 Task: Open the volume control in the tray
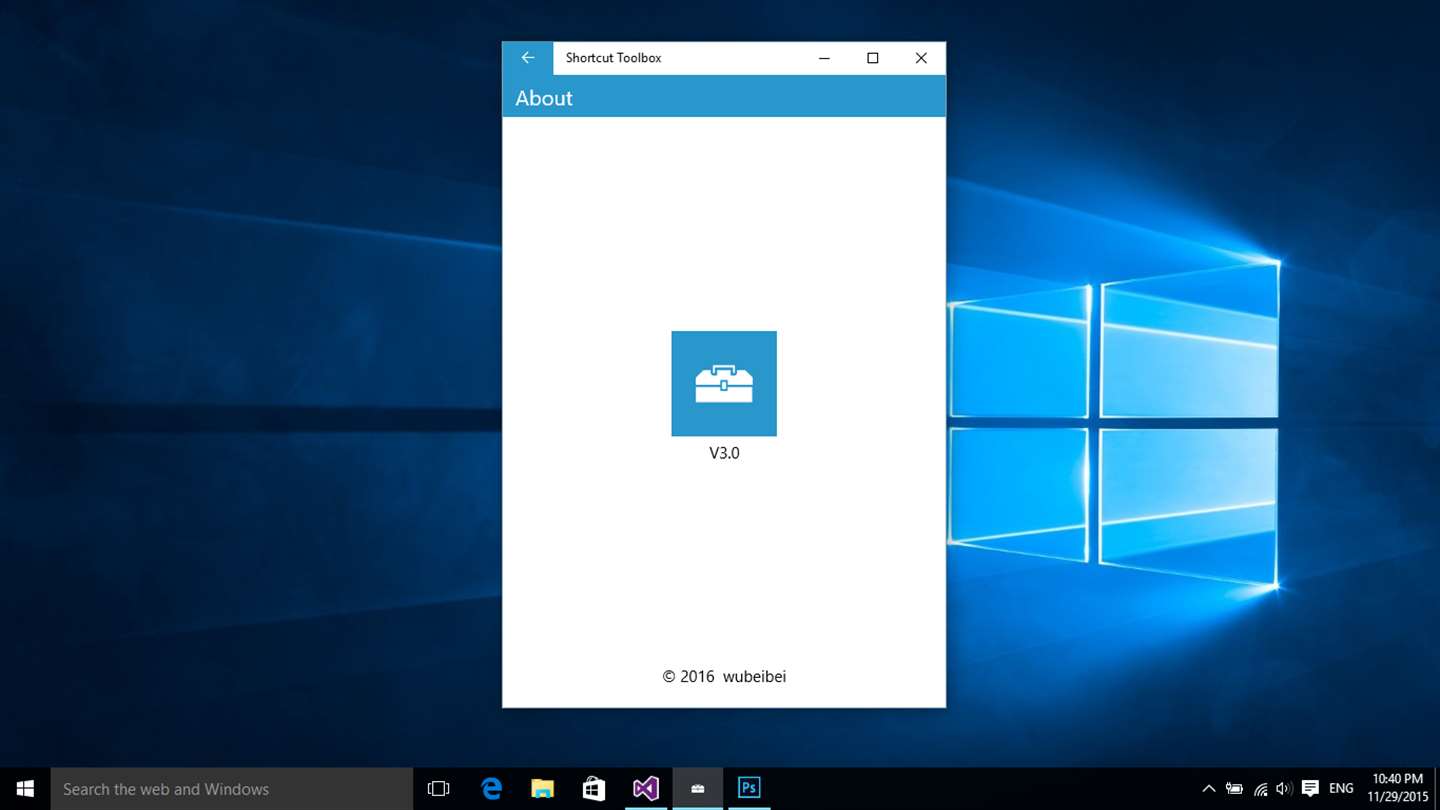(x=1285, y=789)
